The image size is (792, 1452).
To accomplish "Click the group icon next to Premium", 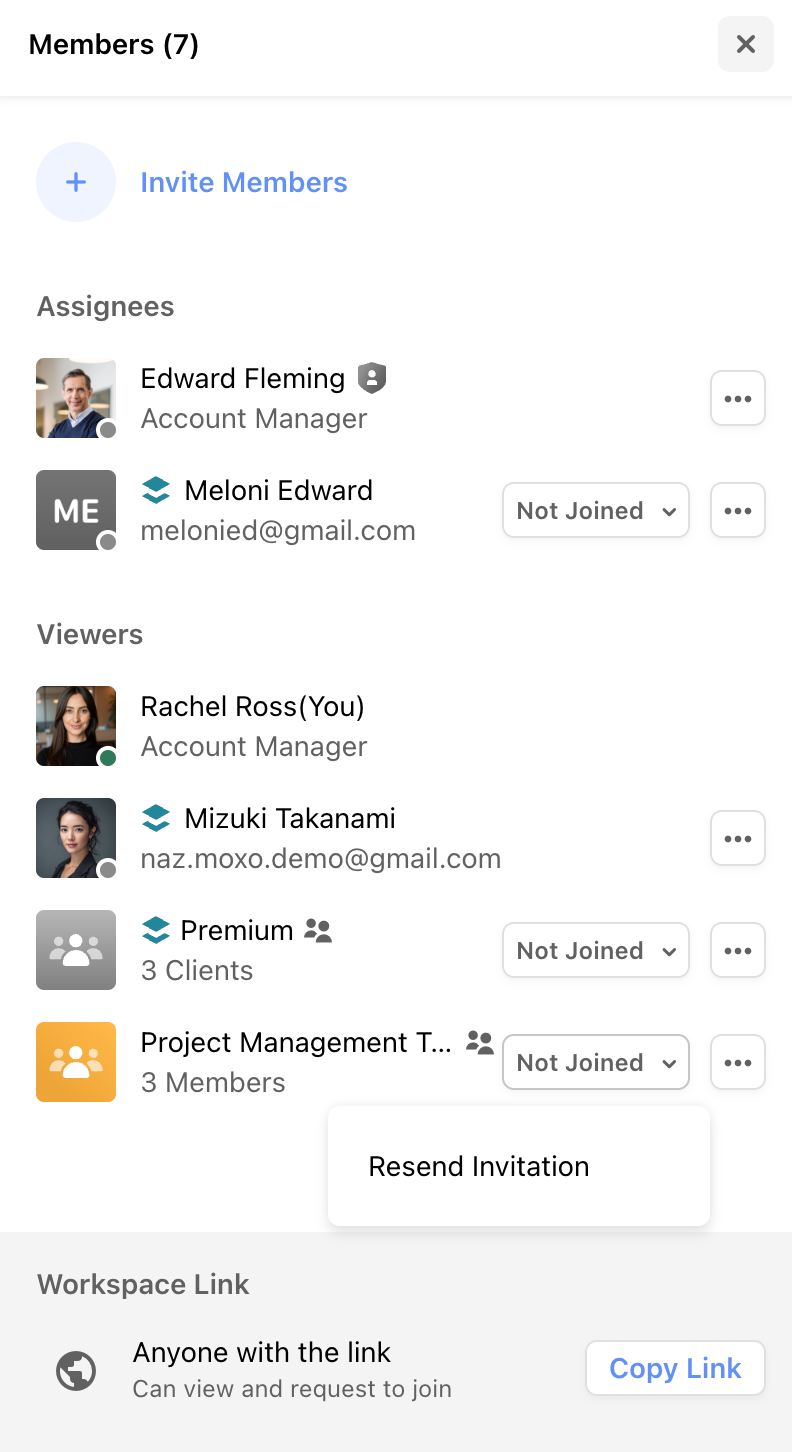I will pos(318,931).
